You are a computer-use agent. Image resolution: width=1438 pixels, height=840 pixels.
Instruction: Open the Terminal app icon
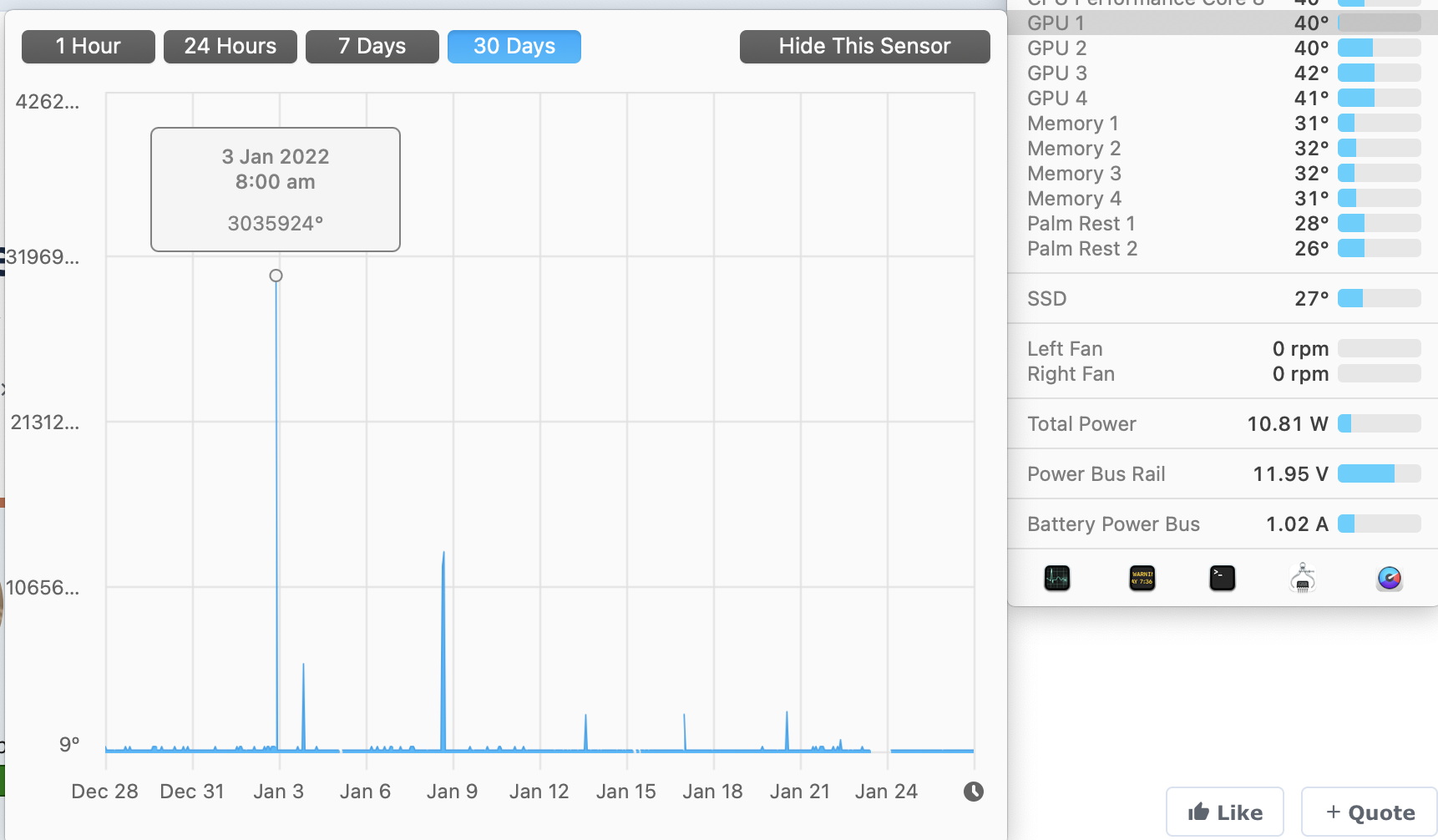coord(1223,578)
